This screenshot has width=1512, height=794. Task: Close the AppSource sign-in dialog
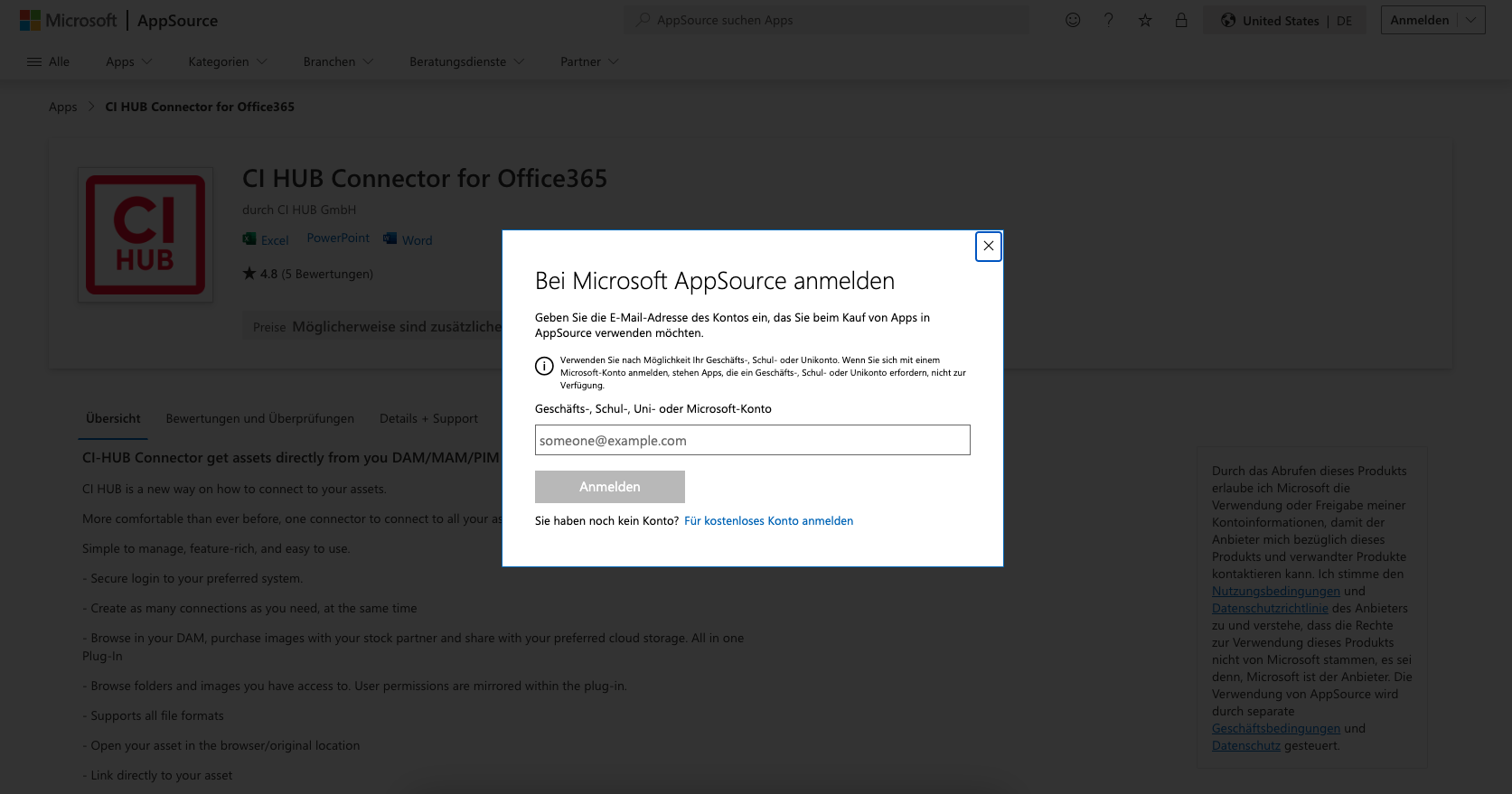(x=989, y=246)
